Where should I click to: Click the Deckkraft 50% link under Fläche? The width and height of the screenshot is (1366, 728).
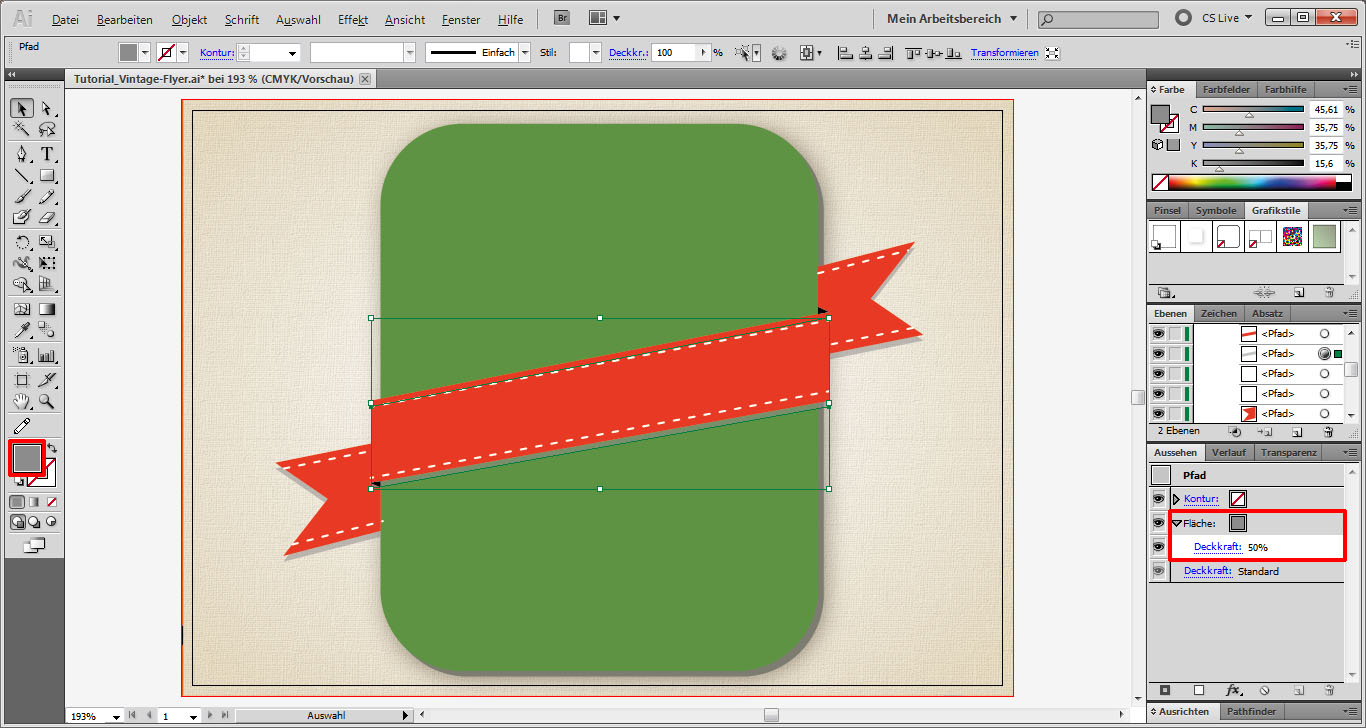coord(1217,547)
